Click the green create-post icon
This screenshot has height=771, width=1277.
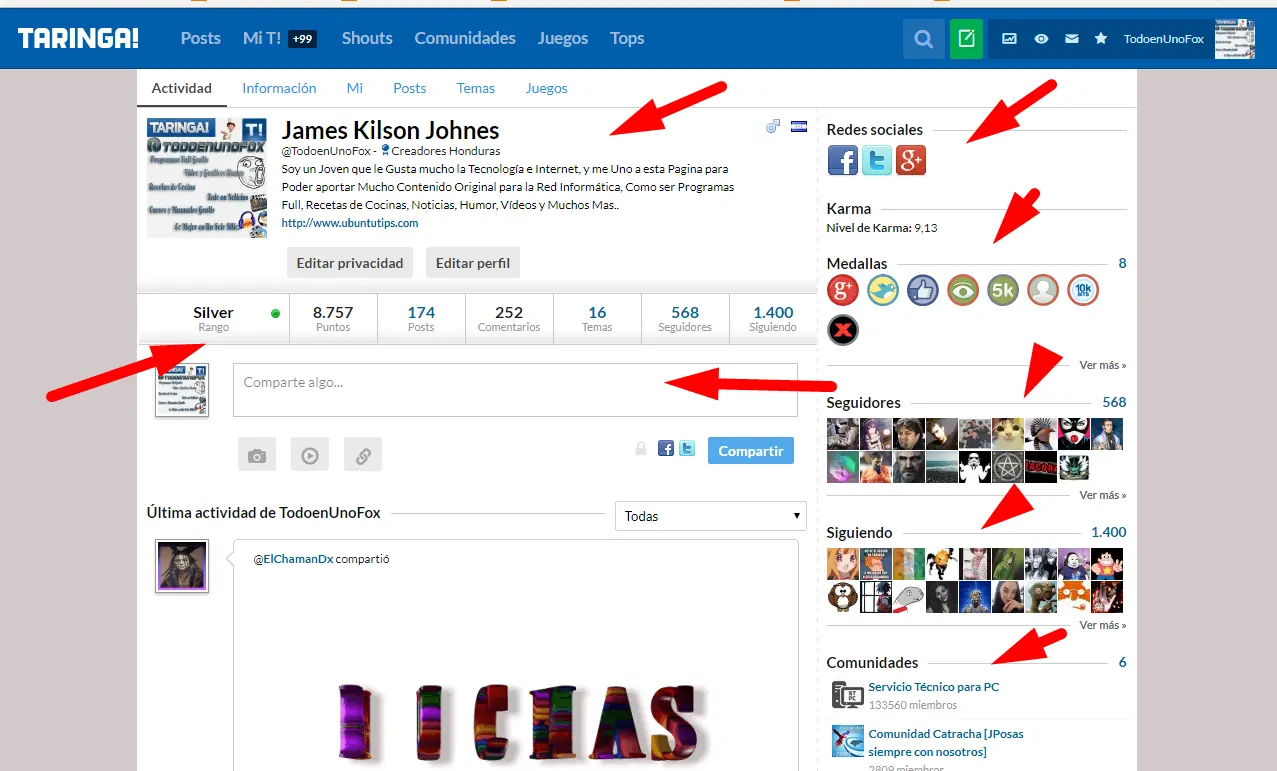click(x=966, y=39)
